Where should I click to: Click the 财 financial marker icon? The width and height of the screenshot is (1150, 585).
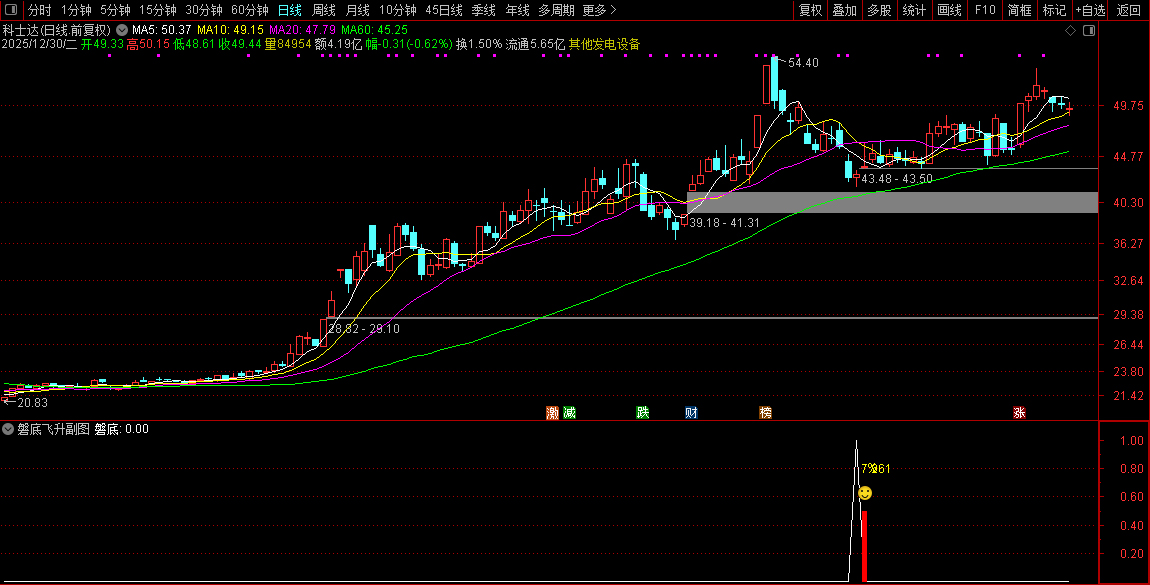click(691, 413)
